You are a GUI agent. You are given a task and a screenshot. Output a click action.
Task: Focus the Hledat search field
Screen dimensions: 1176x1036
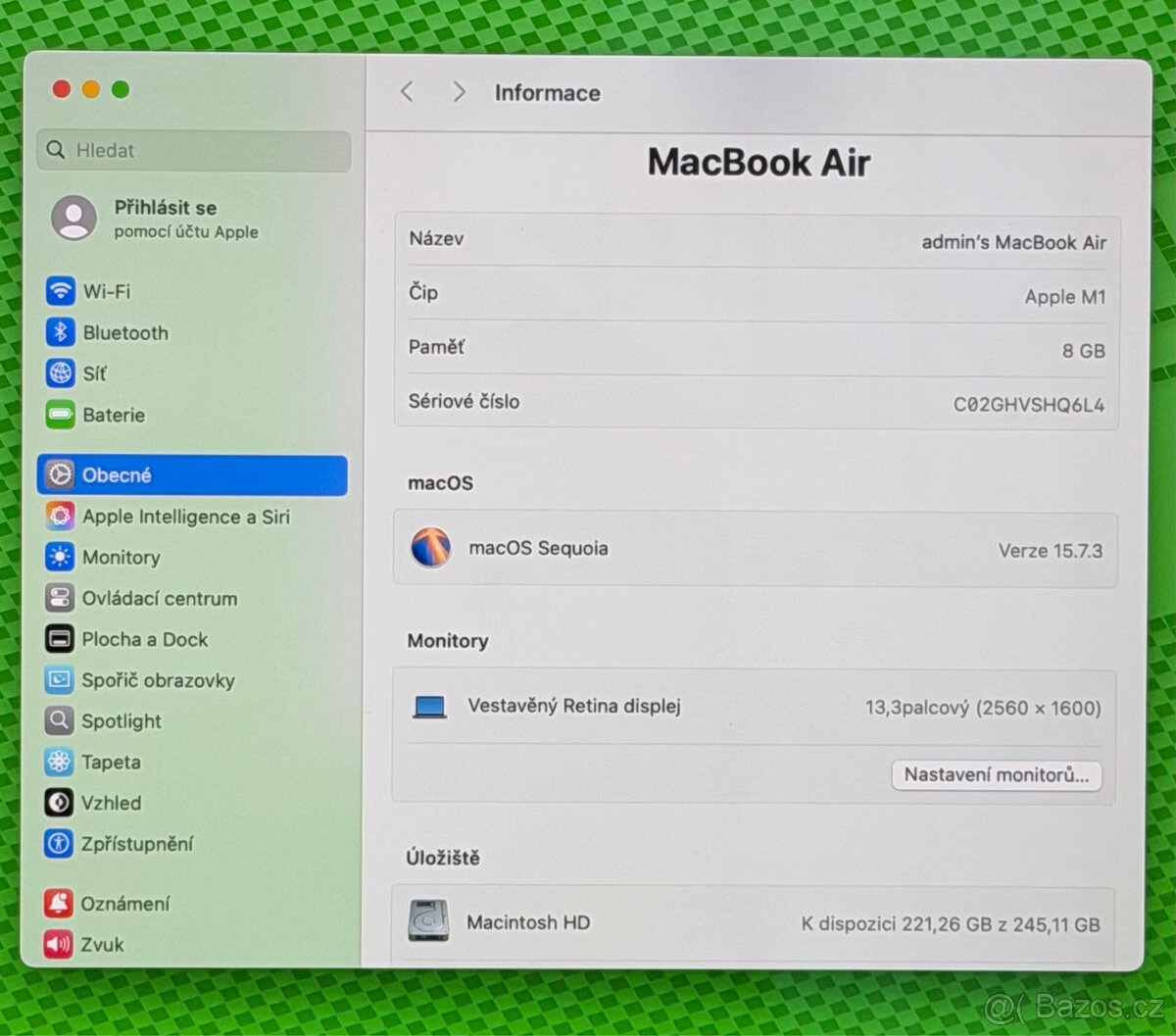[x=194, y=151]
